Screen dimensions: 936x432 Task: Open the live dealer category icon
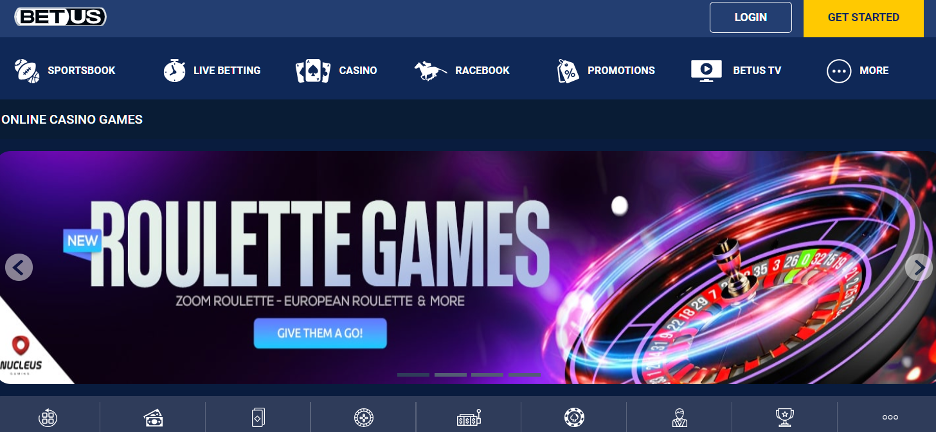point(679,418)
